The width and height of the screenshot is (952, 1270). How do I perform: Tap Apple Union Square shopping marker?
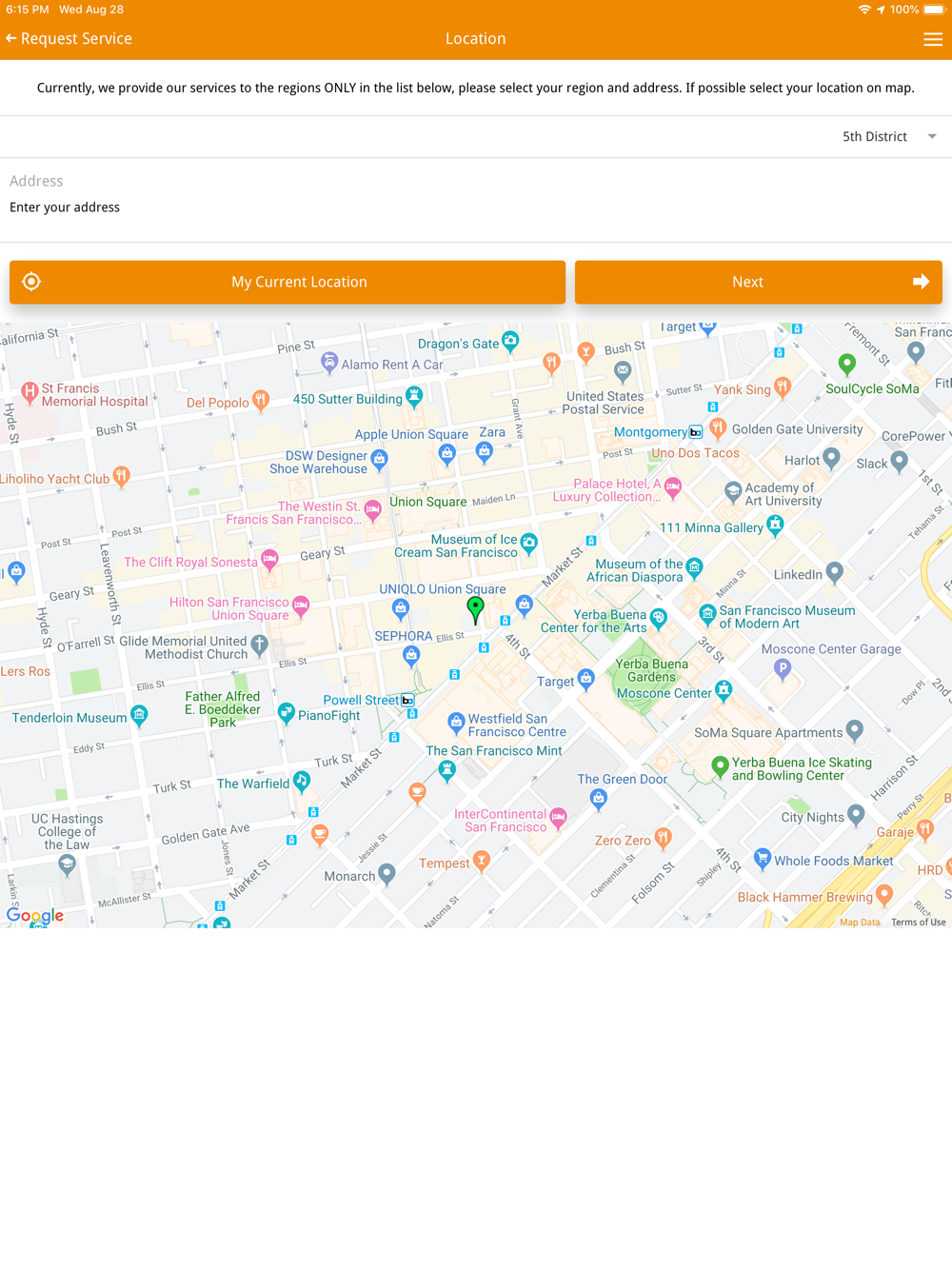click(x=447, y=453)
